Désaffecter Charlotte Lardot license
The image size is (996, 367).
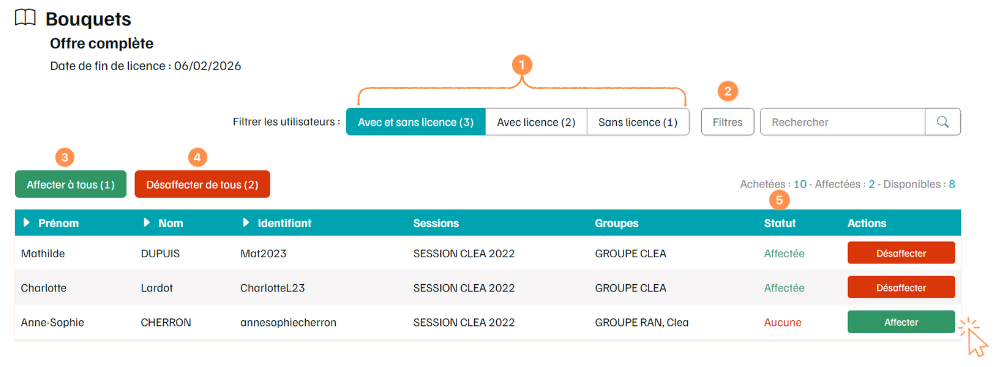click(901, 287)
